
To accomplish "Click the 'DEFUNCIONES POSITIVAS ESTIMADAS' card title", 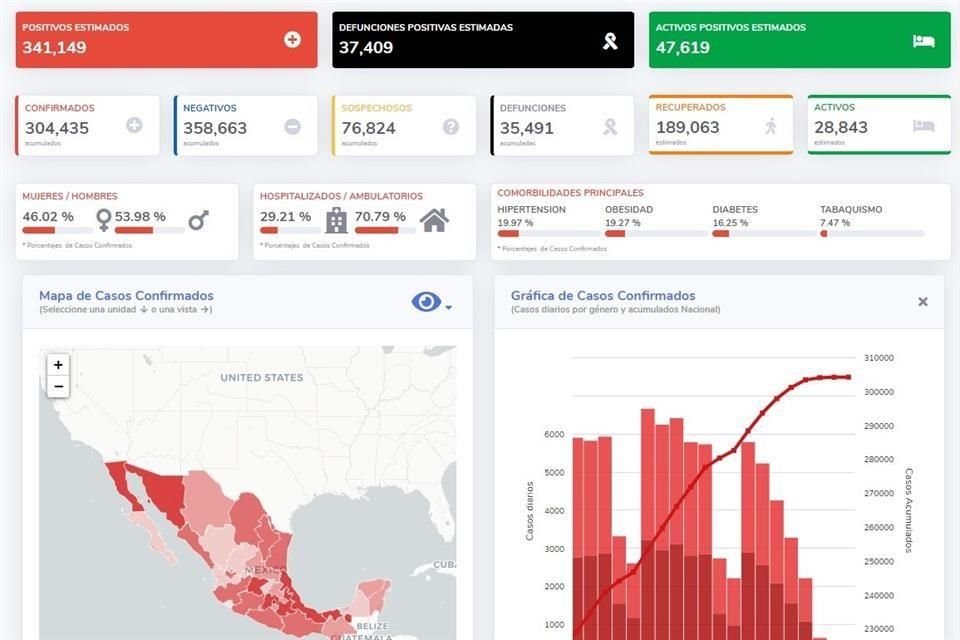I will point(426,28).
